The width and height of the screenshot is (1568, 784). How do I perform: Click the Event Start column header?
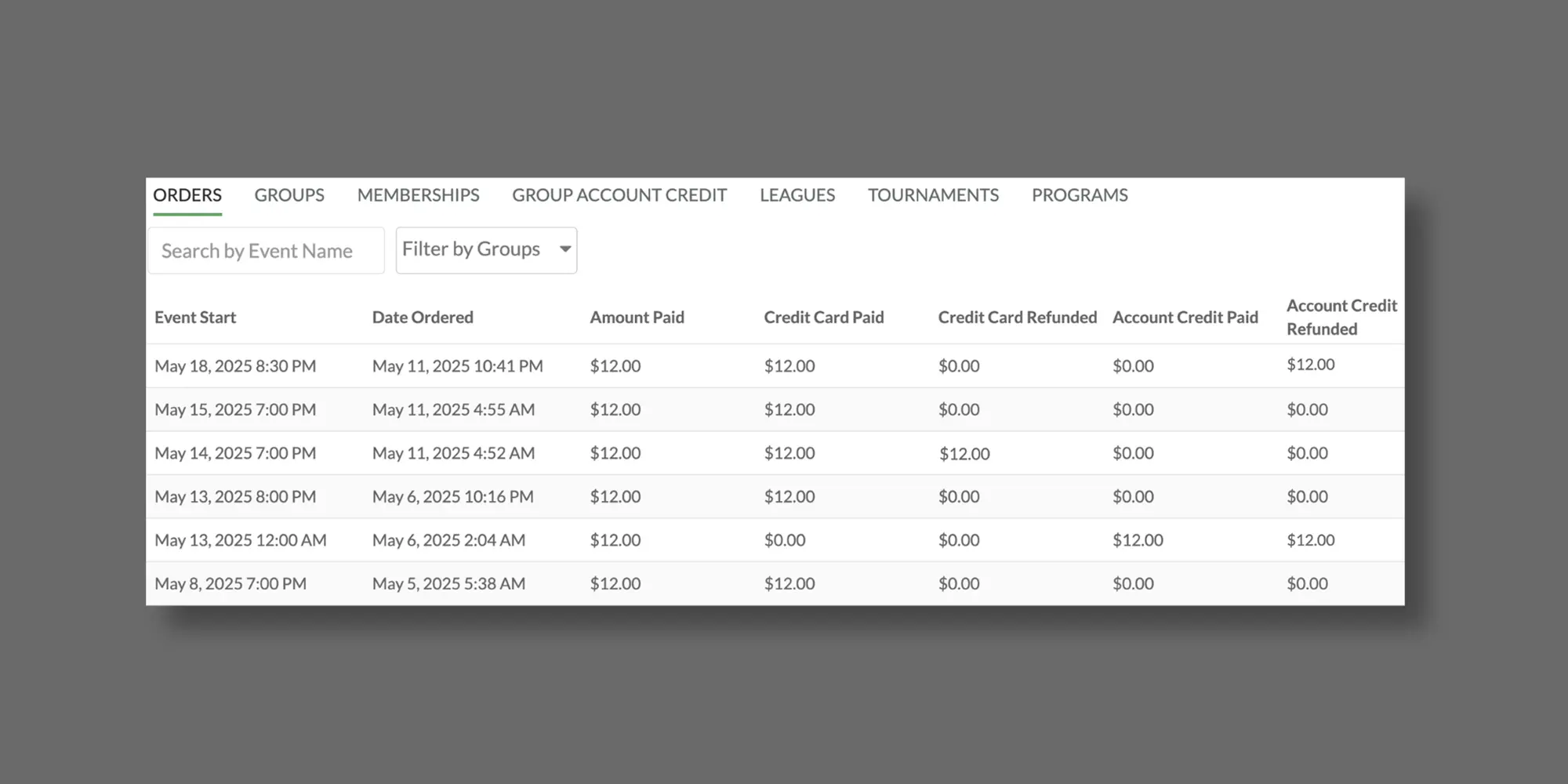click(x=195, y=318)
